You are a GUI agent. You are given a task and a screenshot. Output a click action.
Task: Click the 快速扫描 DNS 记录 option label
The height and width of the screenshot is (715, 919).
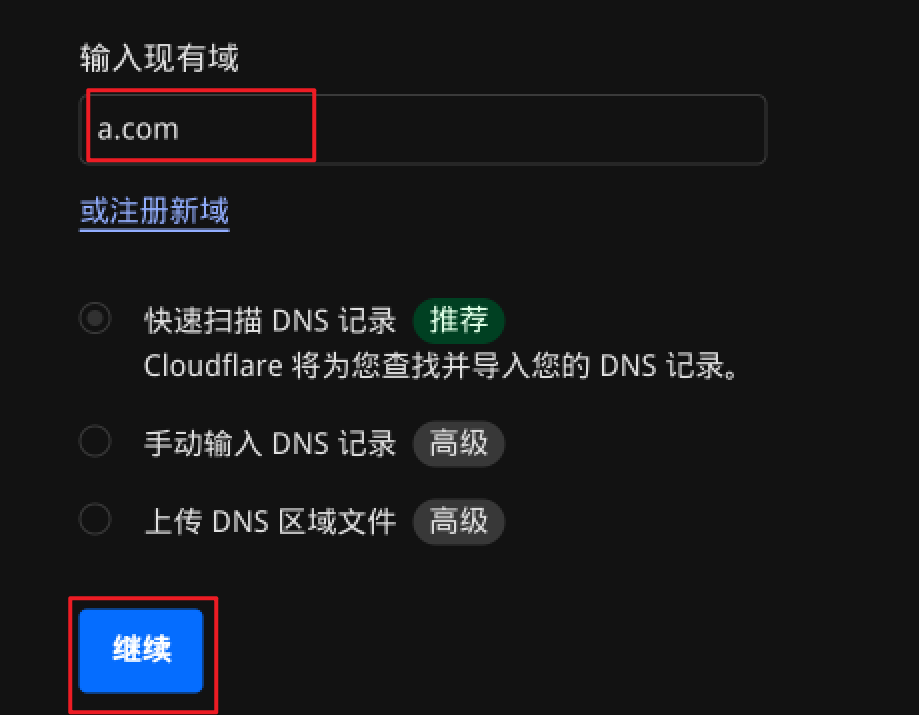point(270,321)
